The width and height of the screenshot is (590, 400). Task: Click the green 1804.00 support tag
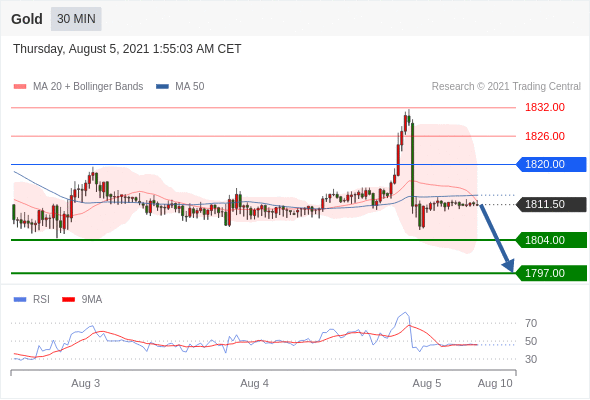[x=551, y=240]
